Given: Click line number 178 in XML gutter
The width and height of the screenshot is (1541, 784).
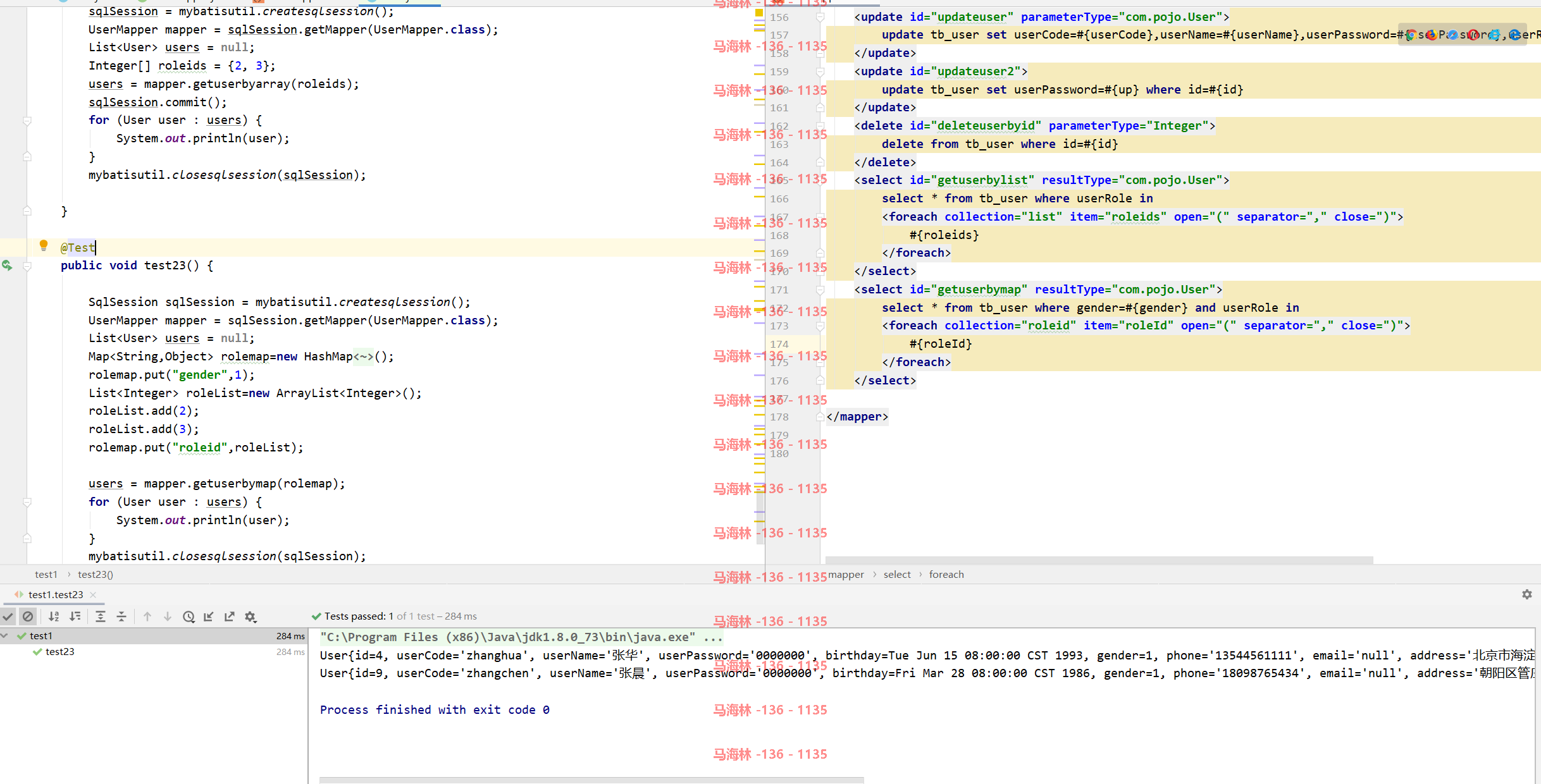Looking at the screenshot, I should (x=779, y=417).
